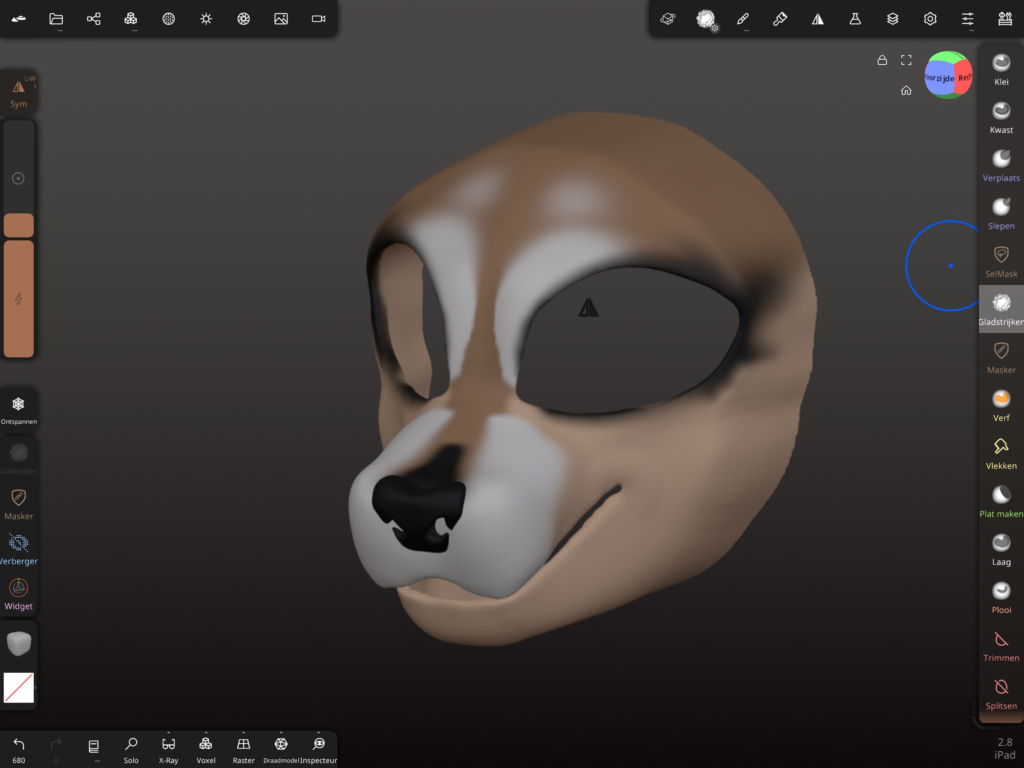The height and width of the screenshot is (768, 1024).
Task: Select Verbergen hide tool on left
Action: point(18,549)
